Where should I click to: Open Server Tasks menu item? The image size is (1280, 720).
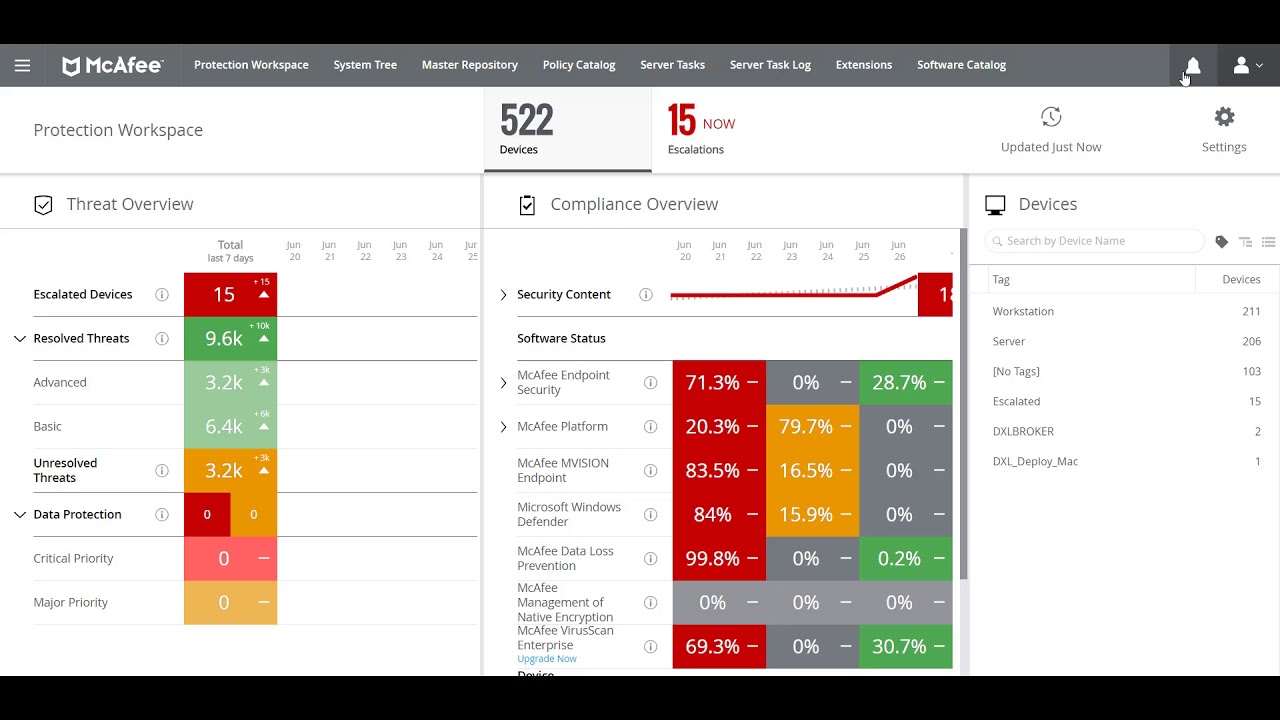click(672, 65)
